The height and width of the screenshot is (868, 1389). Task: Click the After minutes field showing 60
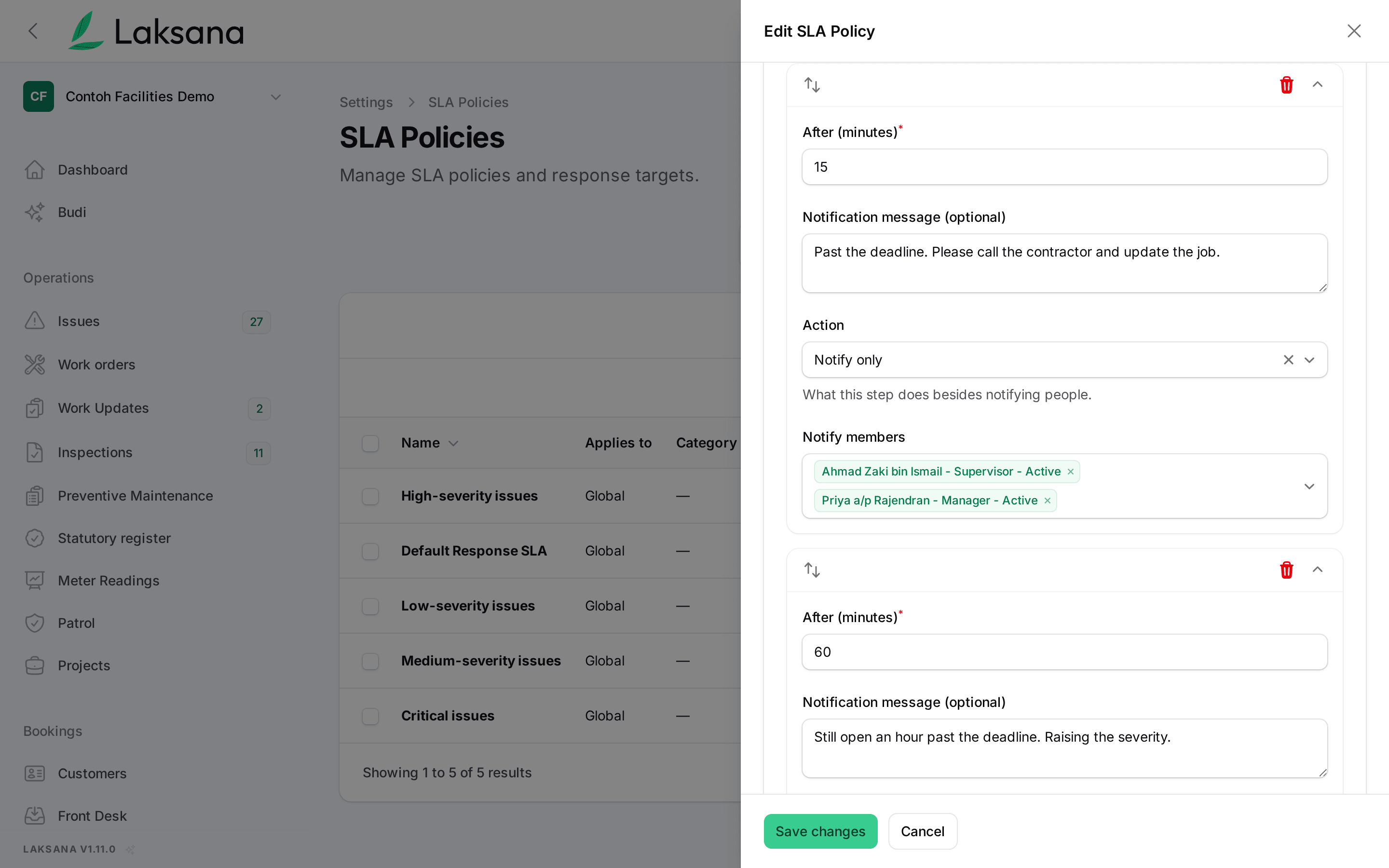(1064, 652)
